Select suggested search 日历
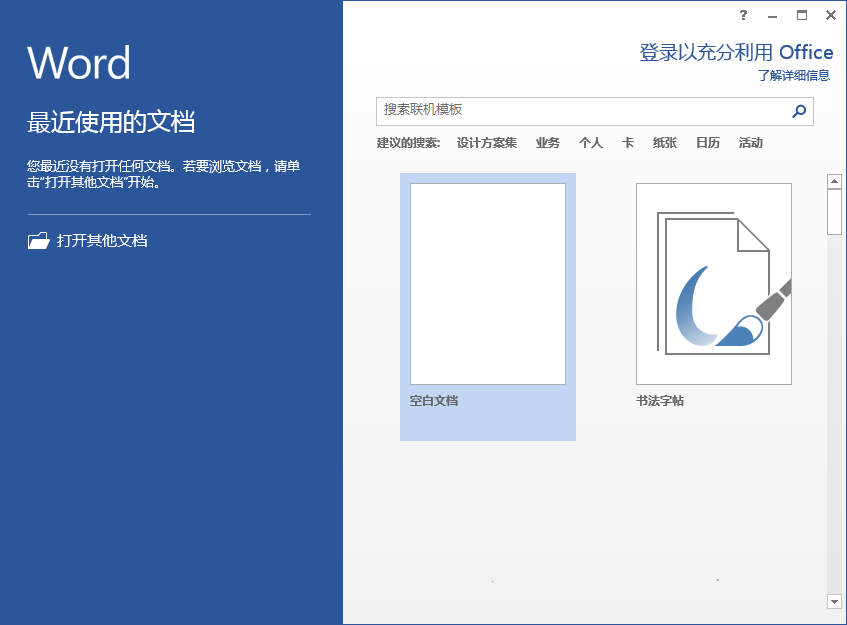Viewport: 847px width, 625px height. click(x=708, y=143)
